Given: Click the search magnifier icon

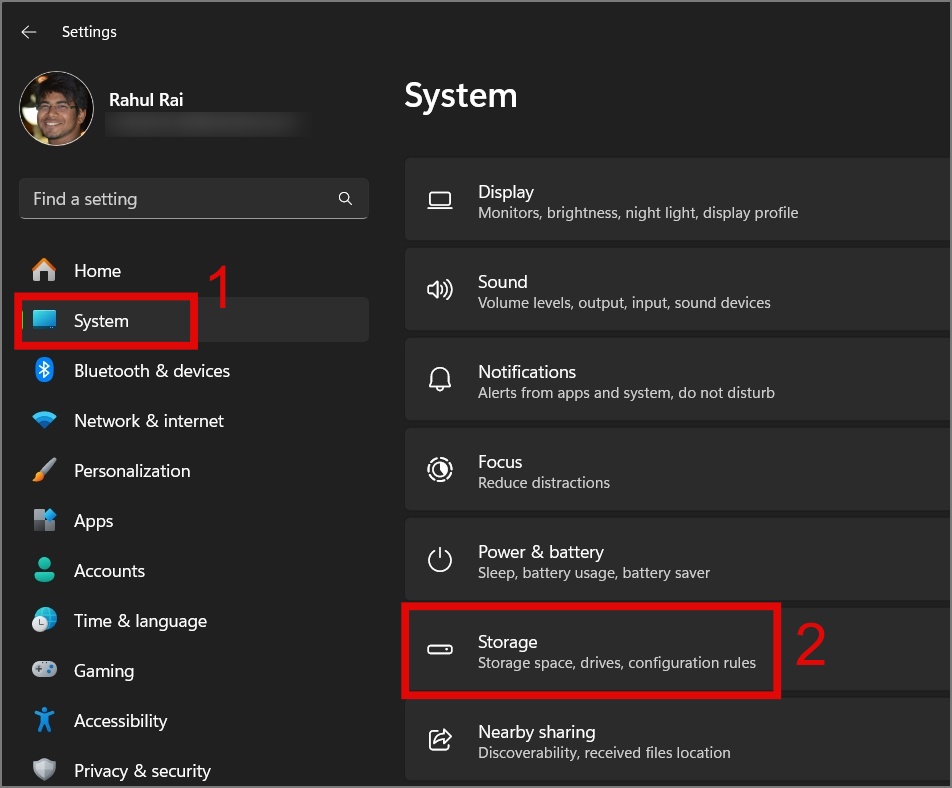Looking at the screenshot, I should (x=345, y=199).
